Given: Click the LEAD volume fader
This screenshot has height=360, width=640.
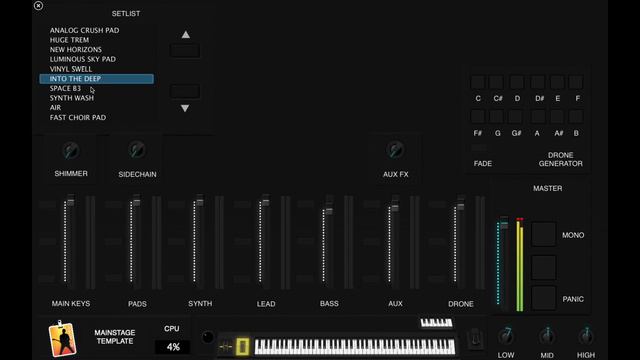Looking at the screenshot, I should 266,202.
